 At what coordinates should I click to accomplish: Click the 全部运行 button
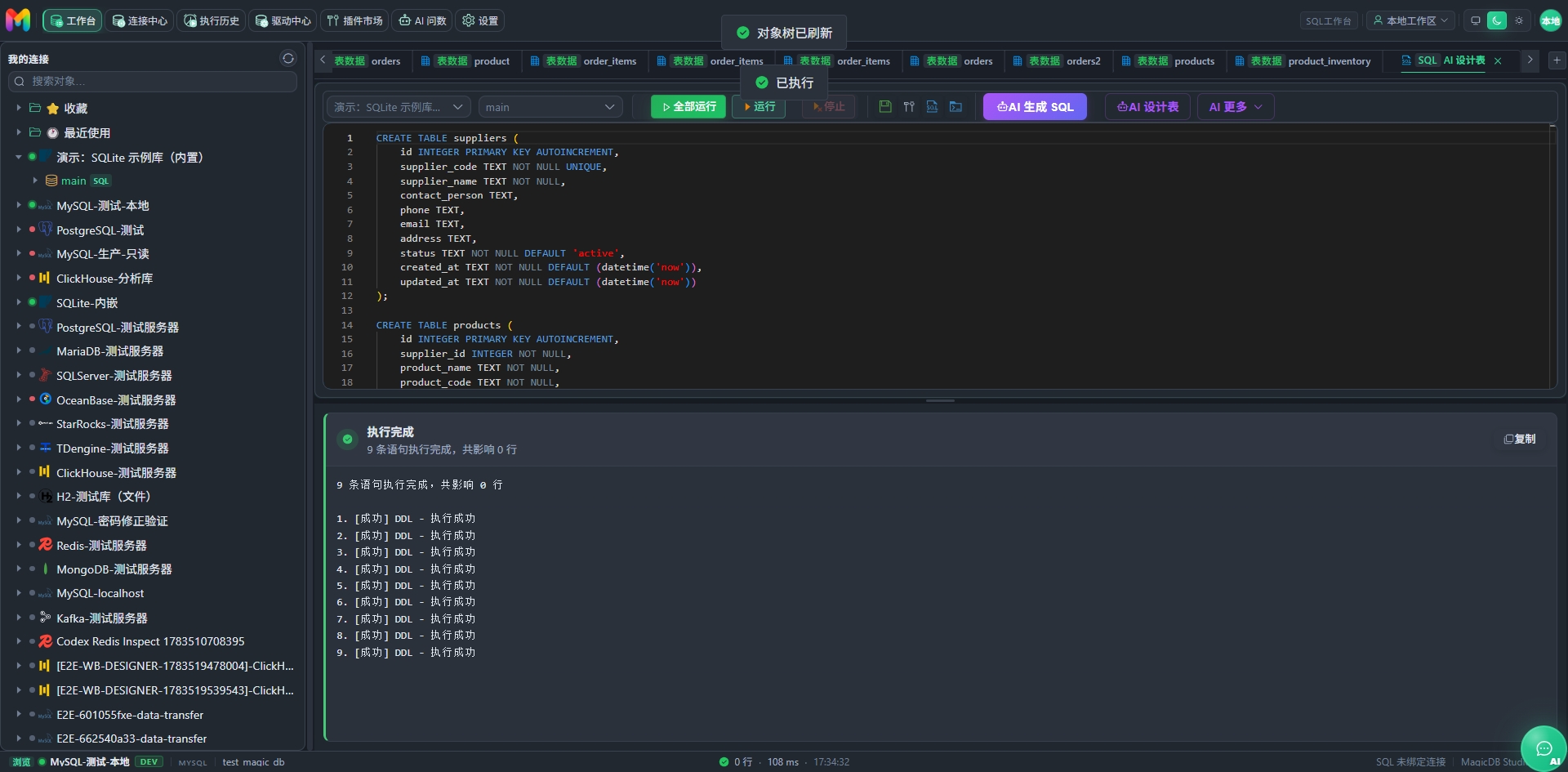click(688, 107)
